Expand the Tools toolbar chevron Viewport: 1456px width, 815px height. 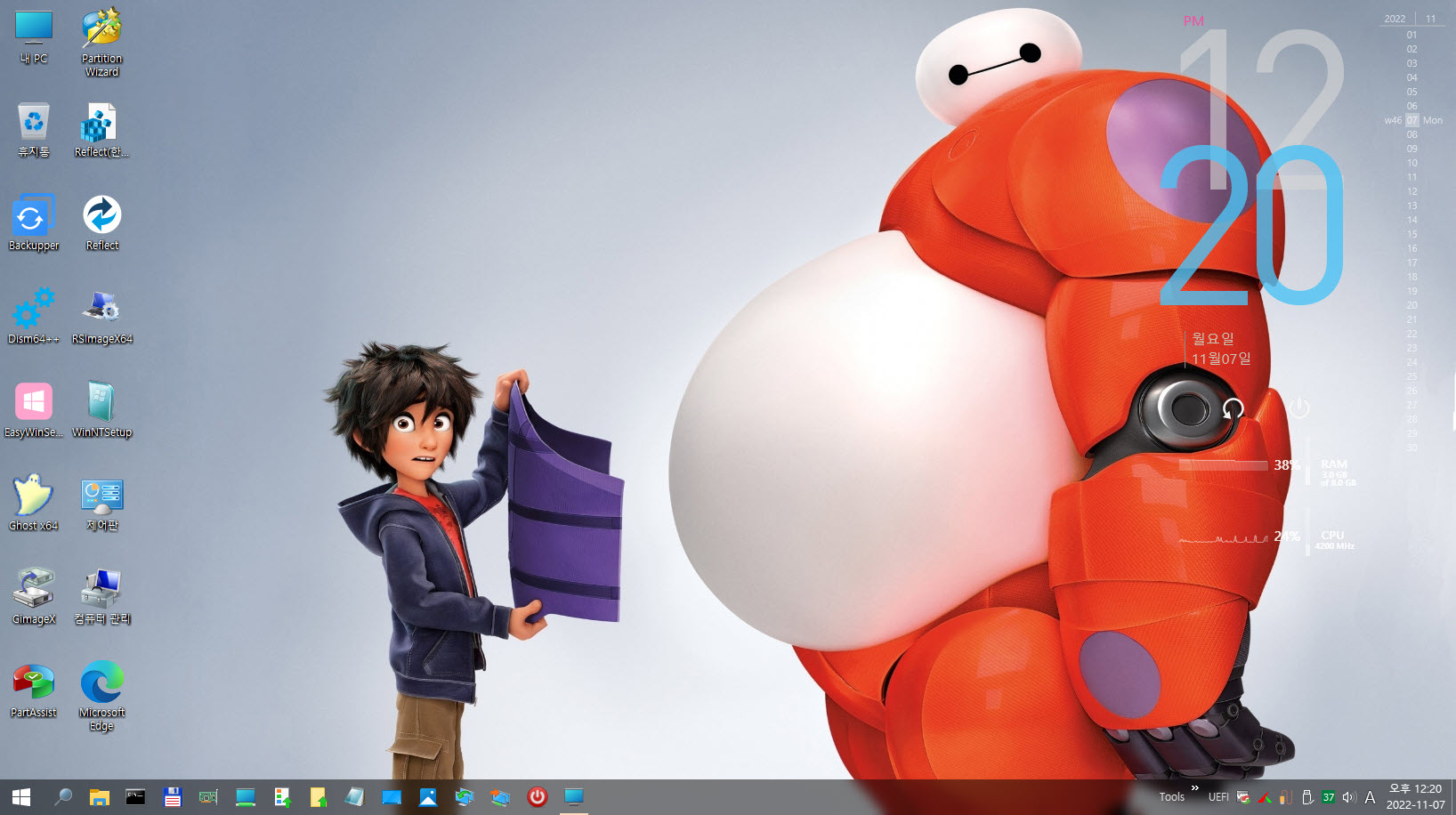(x=1195, y=788)
